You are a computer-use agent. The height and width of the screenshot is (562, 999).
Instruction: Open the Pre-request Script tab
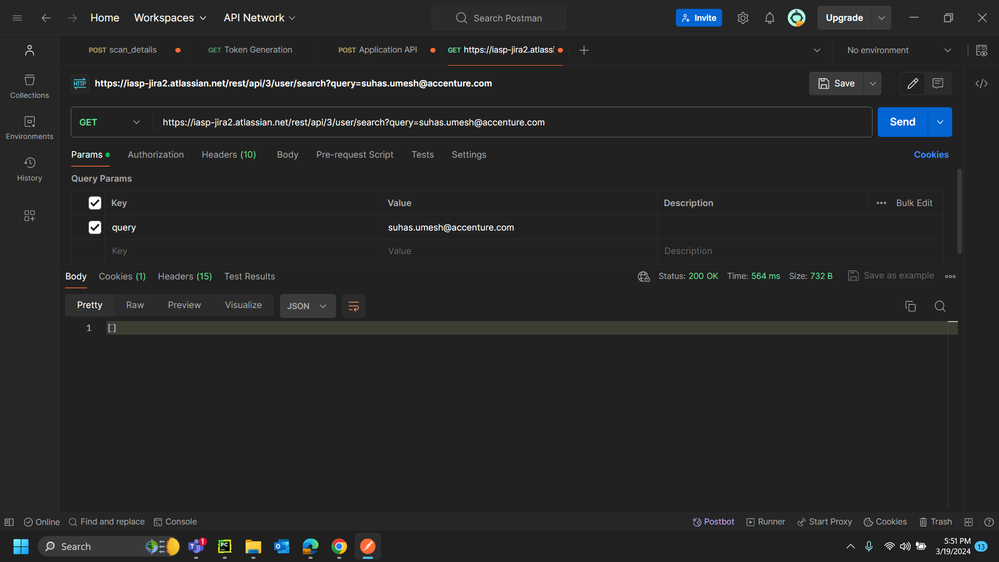[x=355, y=155]
